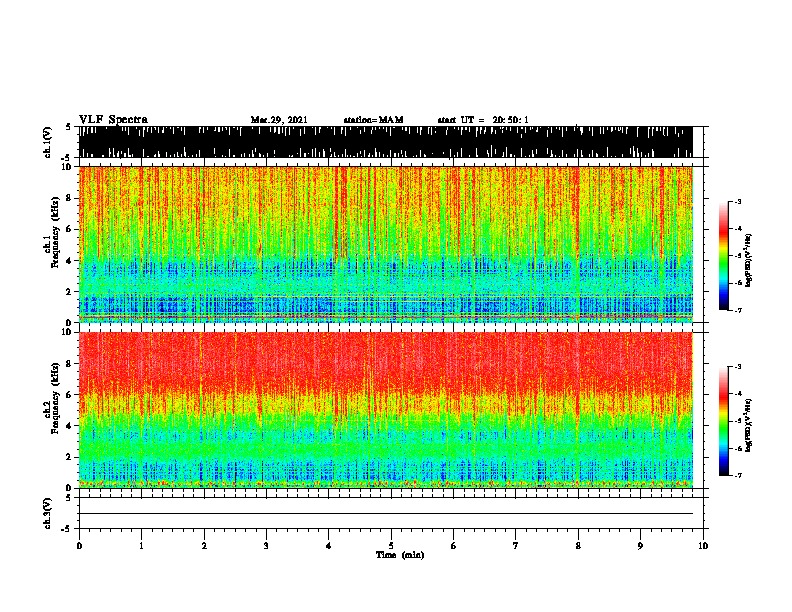Click inside the ch.2 spectrogram panel
The height and width of the screenshot is (612, 792).
[x=386, y=410]
